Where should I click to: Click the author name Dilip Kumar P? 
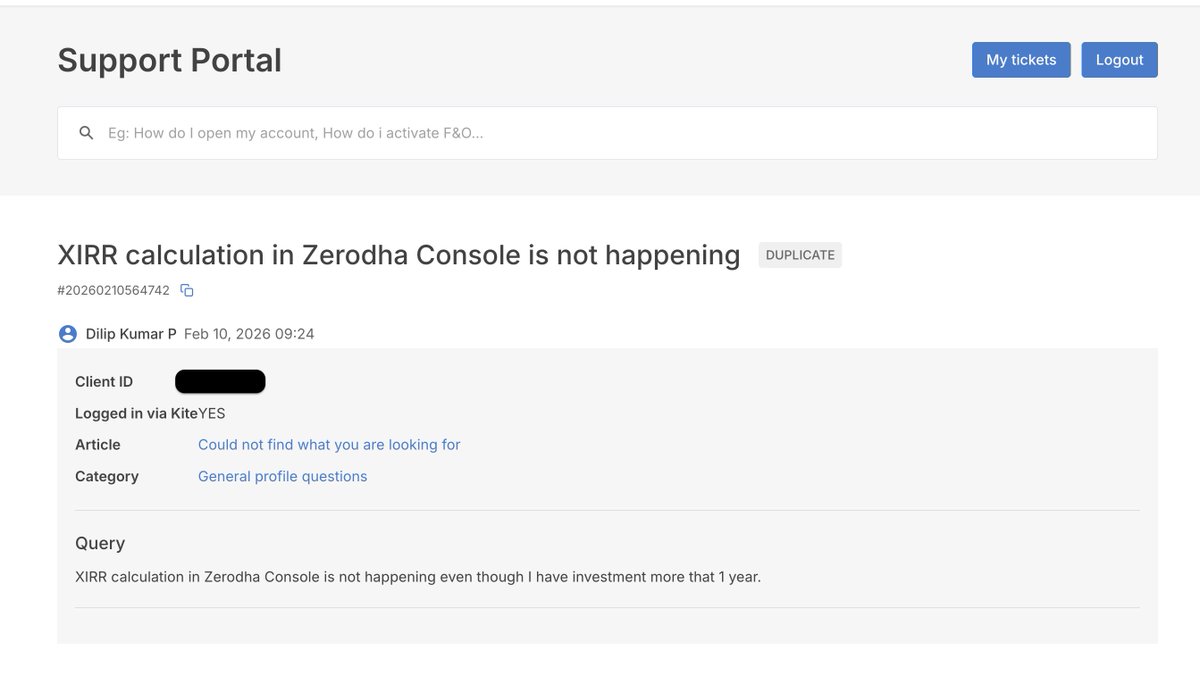[x=131, y=334]
